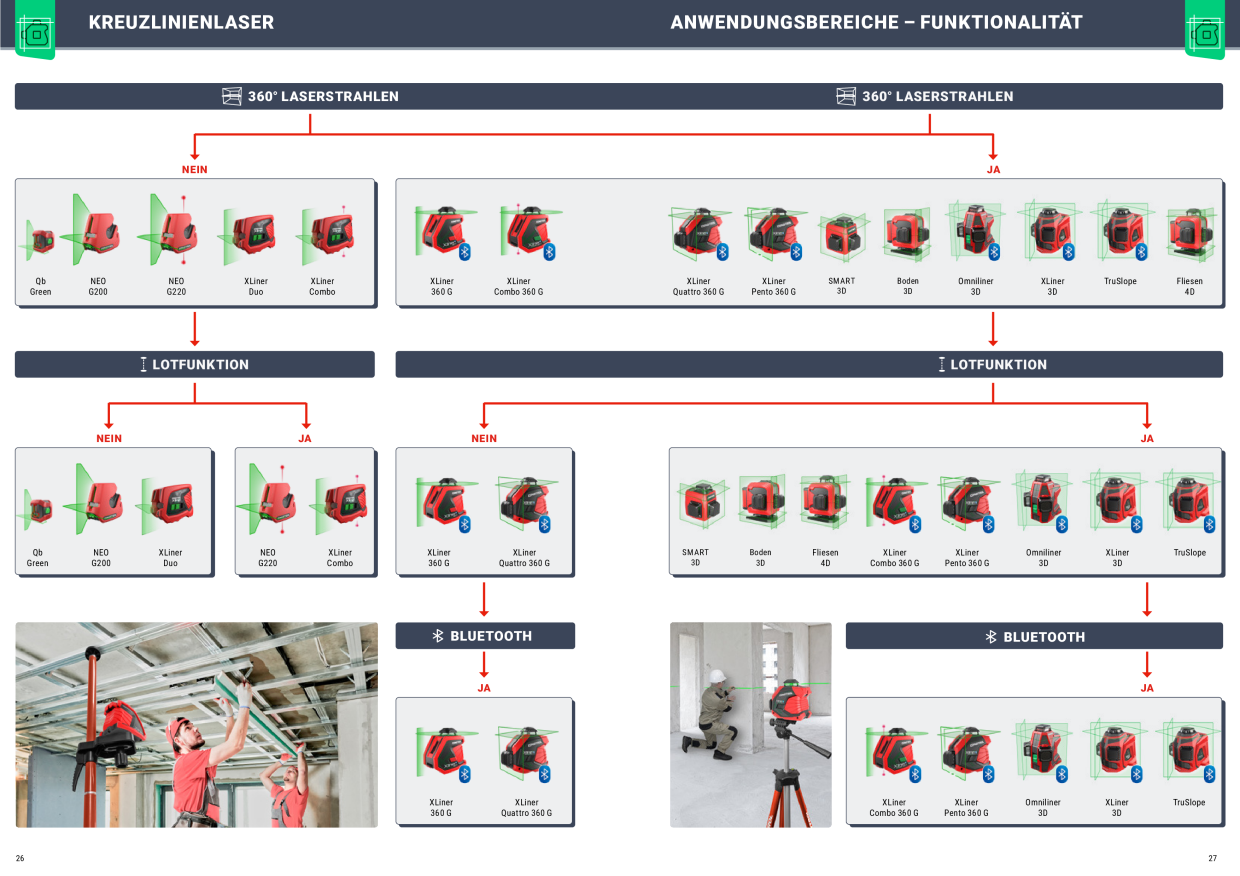Click the Bluetooth badge on XLiner 3D in the eight-product Lotfunktion JA panel
1240x876 pixels.
(x=1136, y=524)
